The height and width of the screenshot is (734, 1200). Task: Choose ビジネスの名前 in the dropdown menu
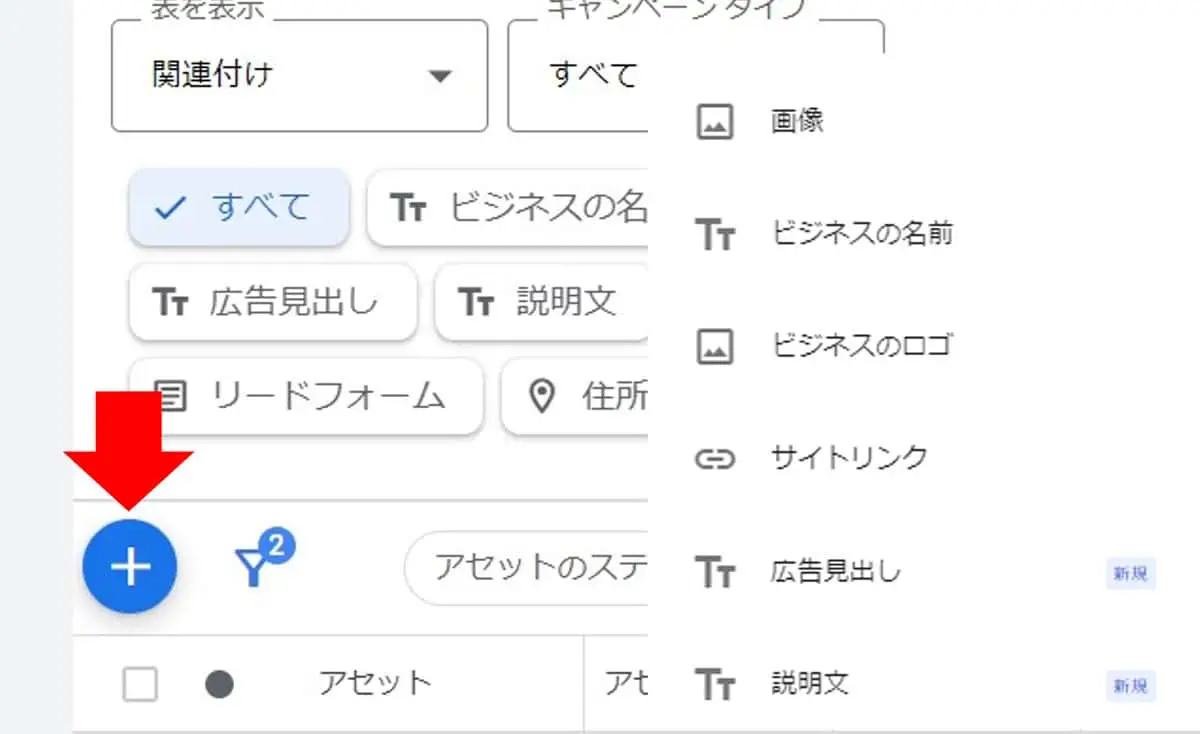862,234
